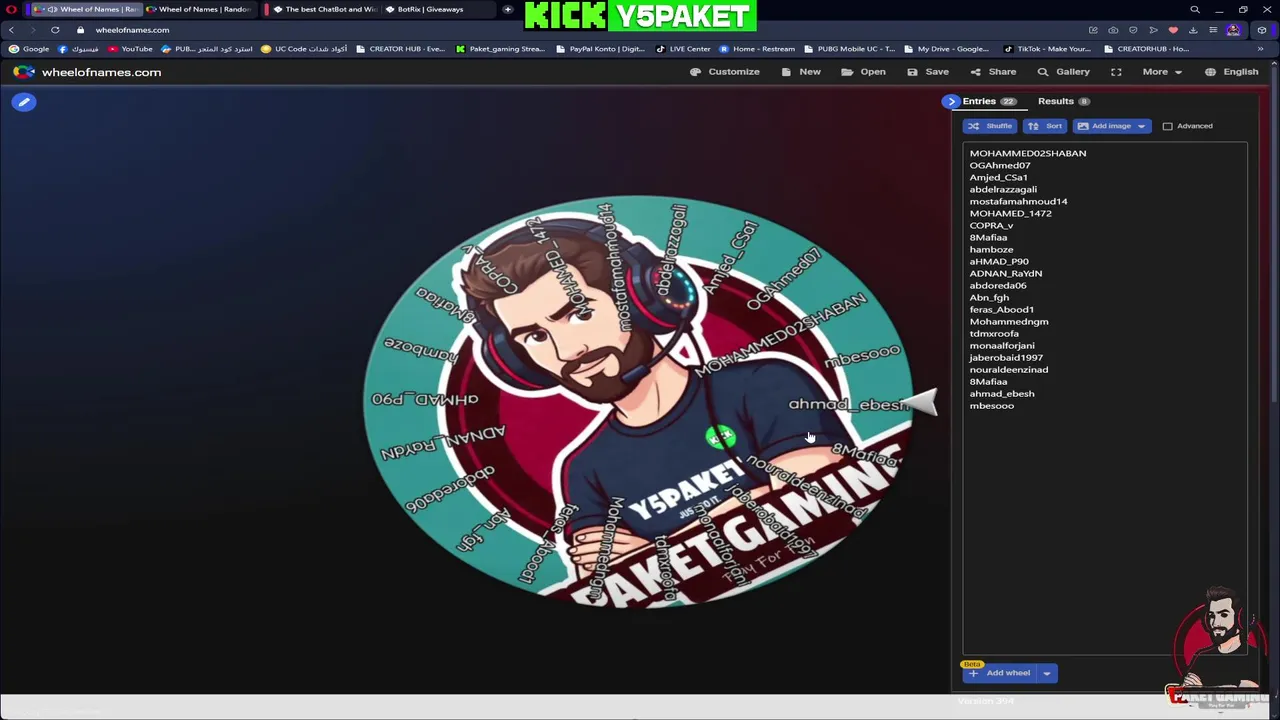Open a new browser tab with plus
This screenshot has height=720, width=1280.
coord(507,9)
